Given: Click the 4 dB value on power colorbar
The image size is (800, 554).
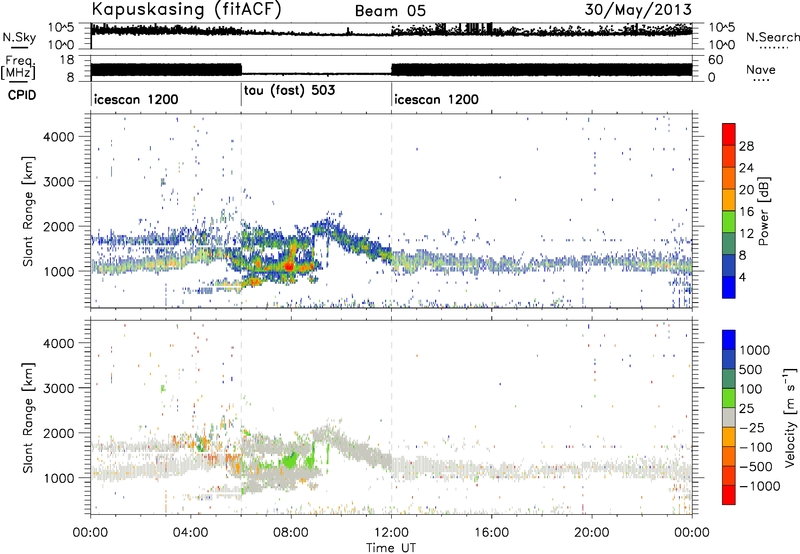Looking at the screenshot, I should 744,277.
